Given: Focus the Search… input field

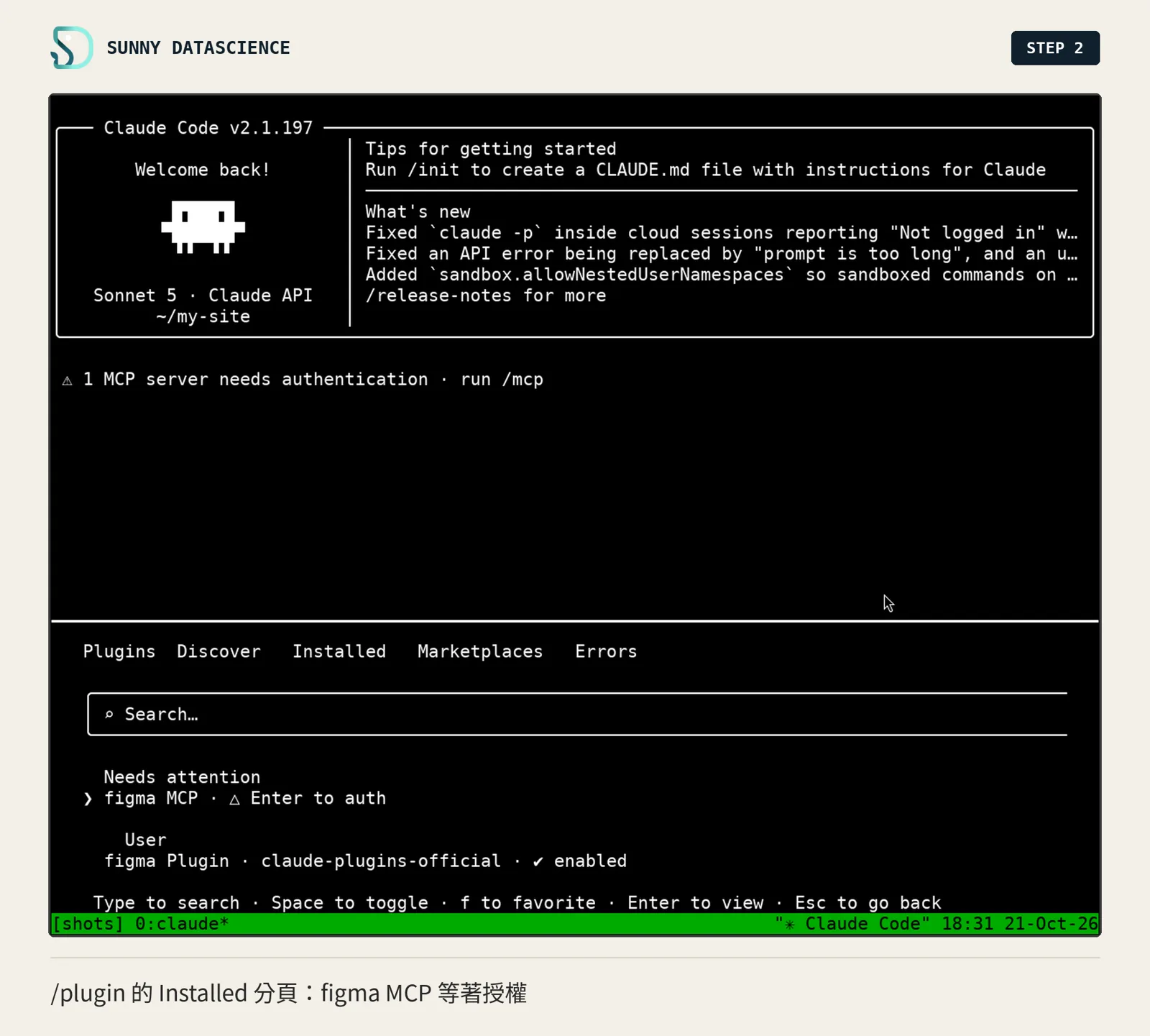Looking at the screenshot, I should click(577, 714).
